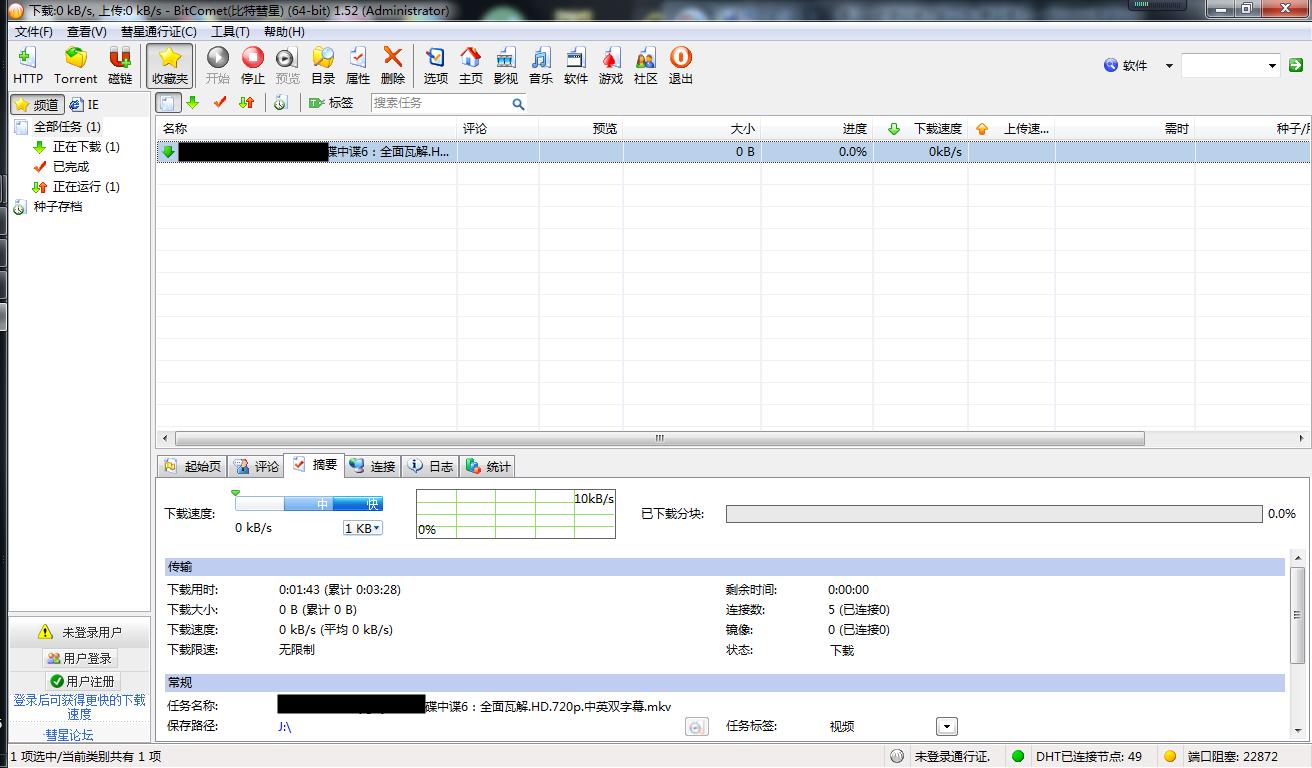The height and width of the screenshot is (768, 1312).
Task: Click the 用户登录 button
Action: (82, 657)
